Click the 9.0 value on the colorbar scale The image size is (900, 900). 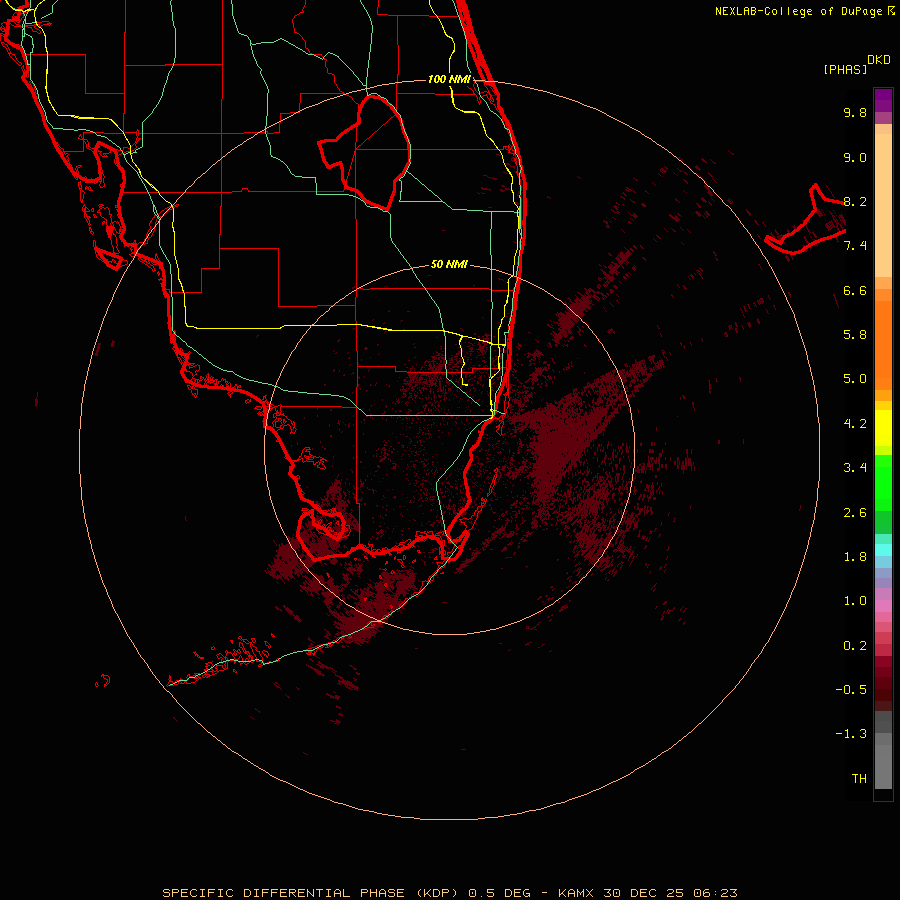(x=855, y=157)
